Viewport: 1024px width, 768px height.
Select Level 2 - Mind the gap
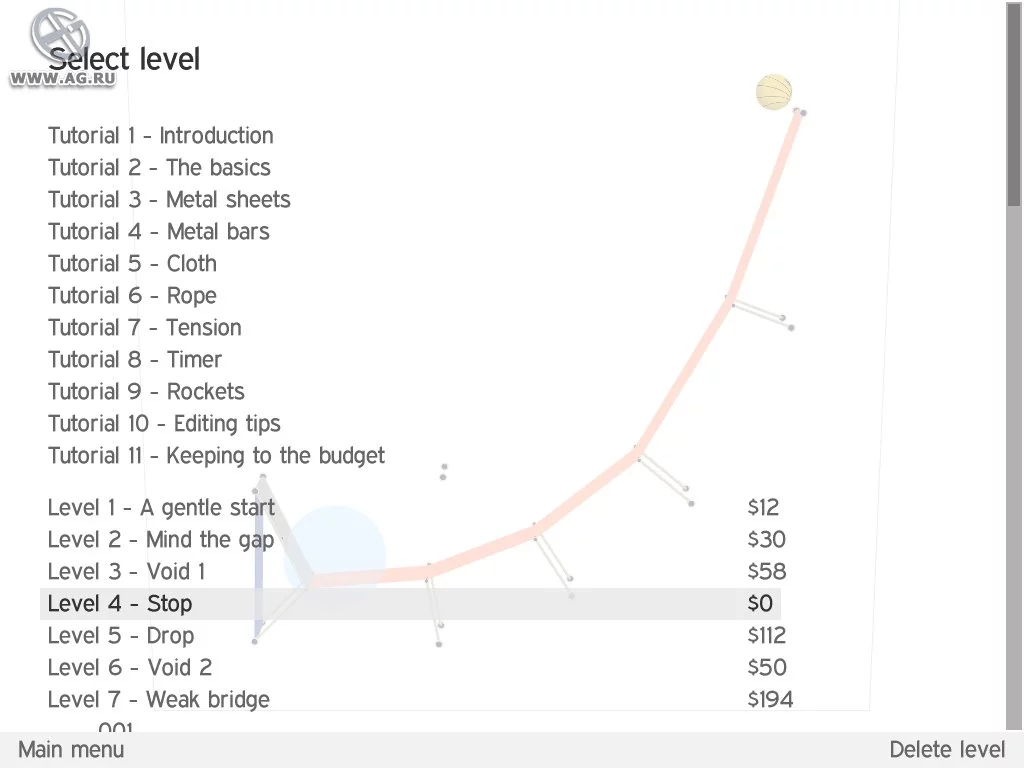[x=160, y=540]
